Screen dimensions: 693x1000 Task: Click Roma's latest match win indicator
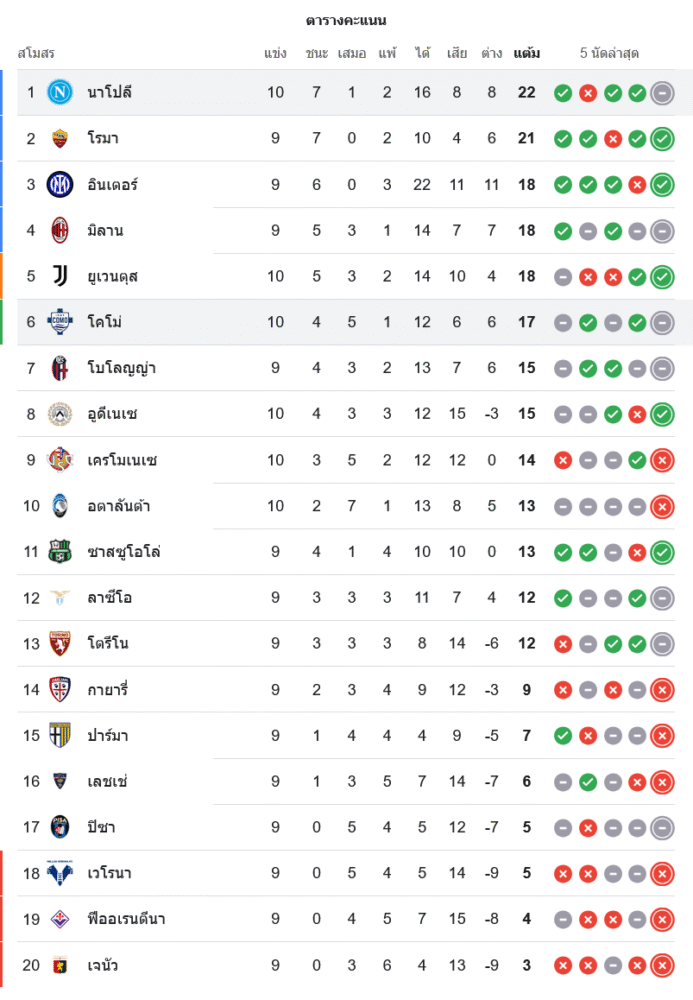click(662, 139)
